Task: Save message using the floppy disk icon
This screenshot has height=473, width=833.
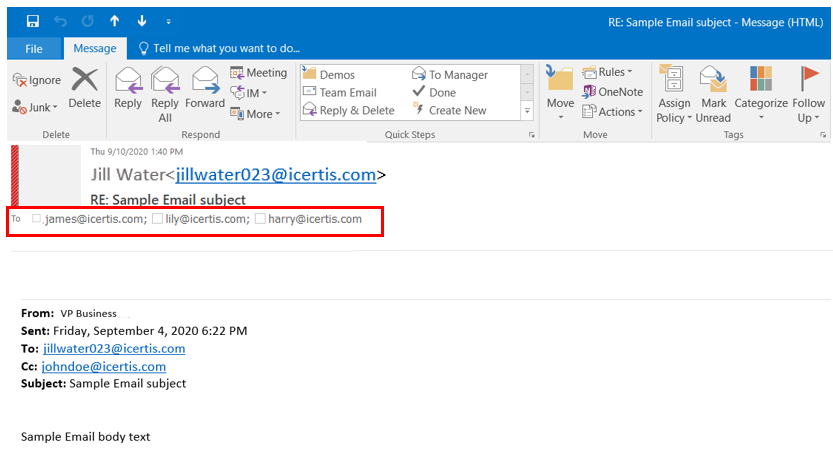Action: [x=33, y=20]
